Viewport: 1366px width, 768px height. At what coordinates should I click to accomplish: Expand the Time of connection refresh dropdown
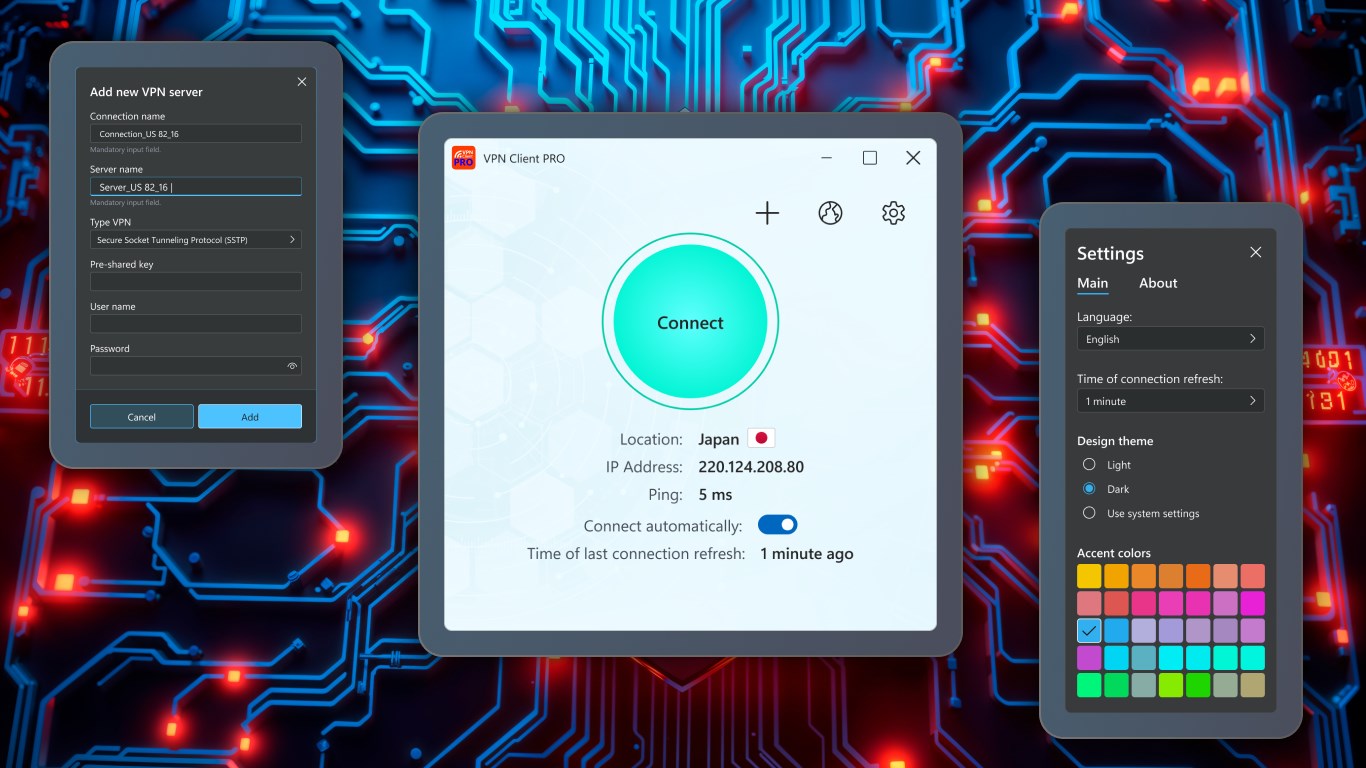1170,400
